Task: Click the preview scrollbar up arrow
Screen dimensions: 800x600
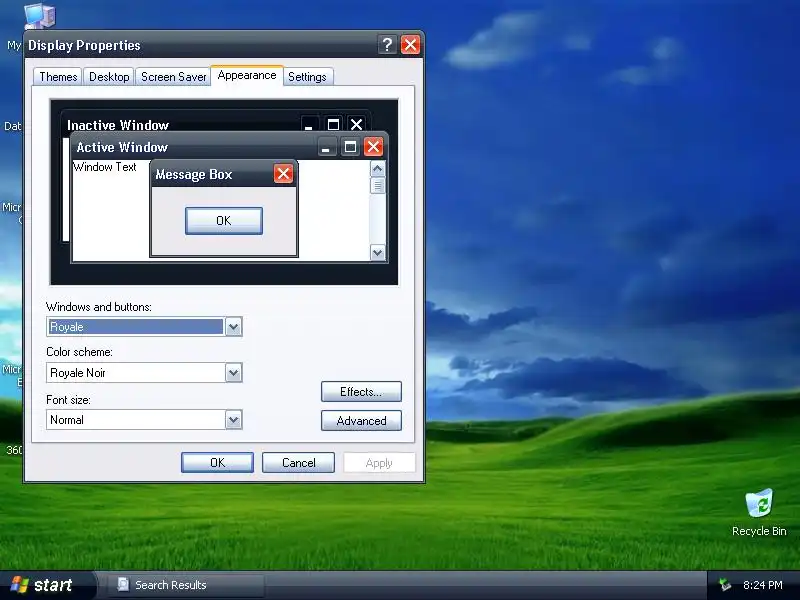Action: coord(378,169)
